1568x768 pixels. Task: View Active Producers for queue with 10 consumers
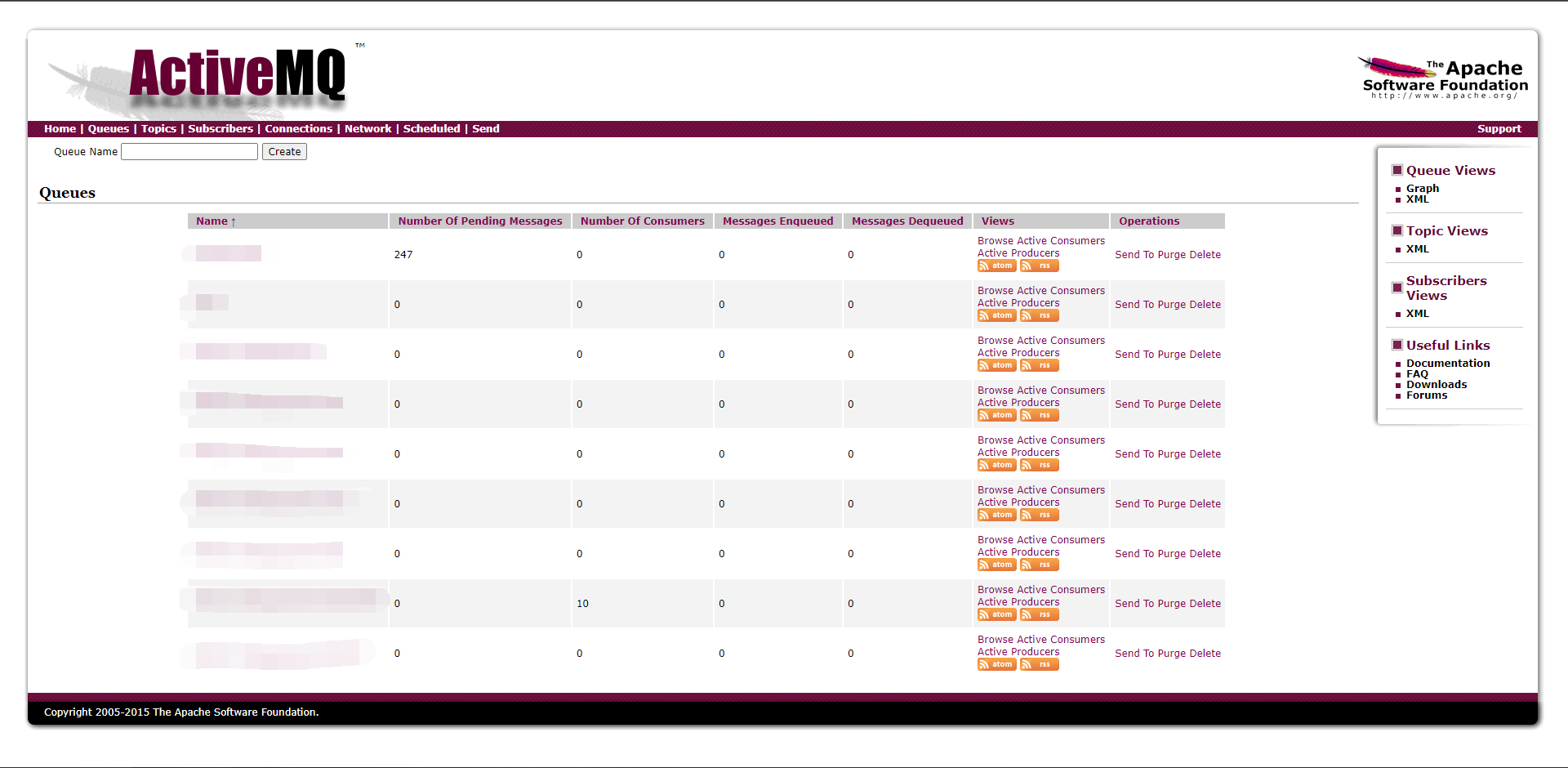(x=1018, y=602)
